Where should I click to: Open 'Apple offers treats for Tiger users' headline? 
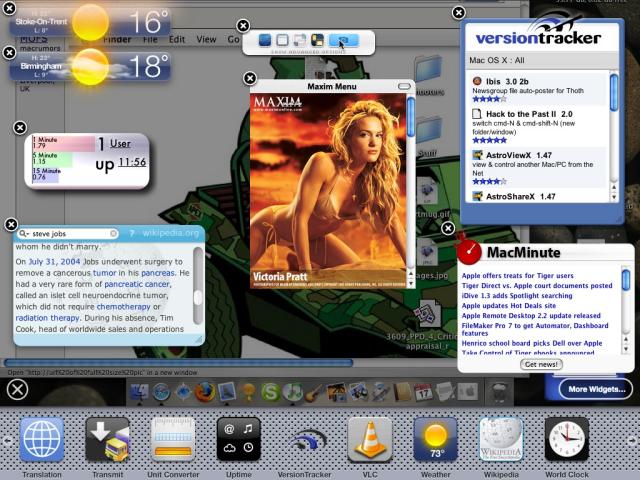(x=517, y=275)
